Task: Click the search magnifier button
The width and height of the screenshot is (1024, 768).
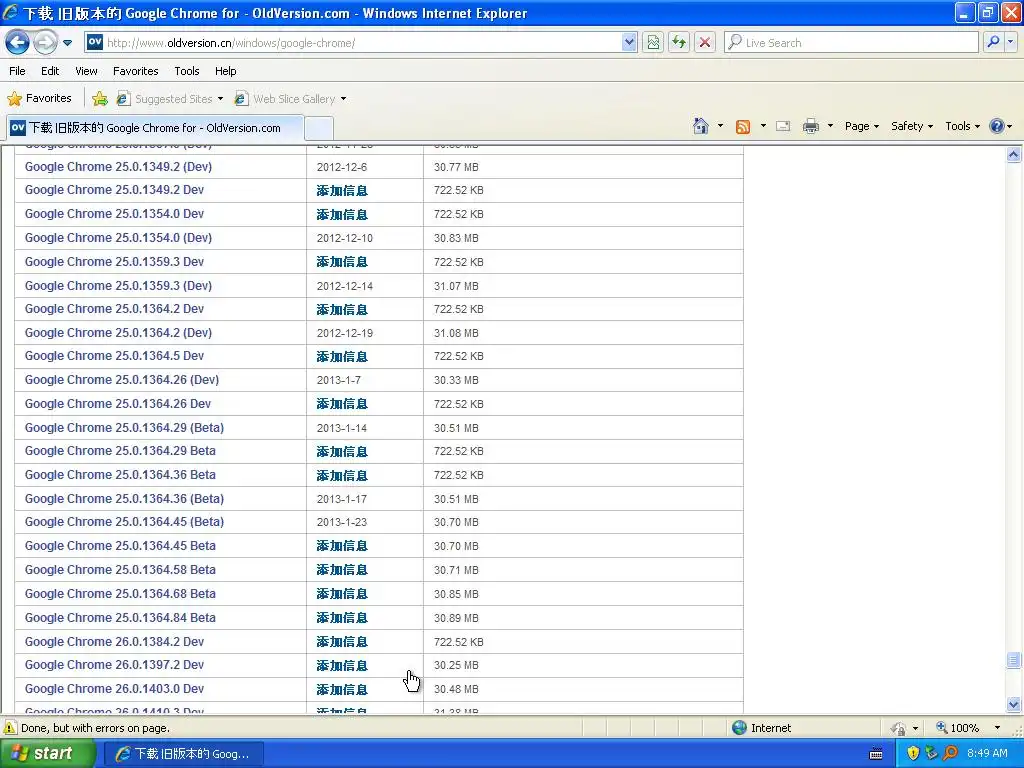Action: (x=993, y=43)
